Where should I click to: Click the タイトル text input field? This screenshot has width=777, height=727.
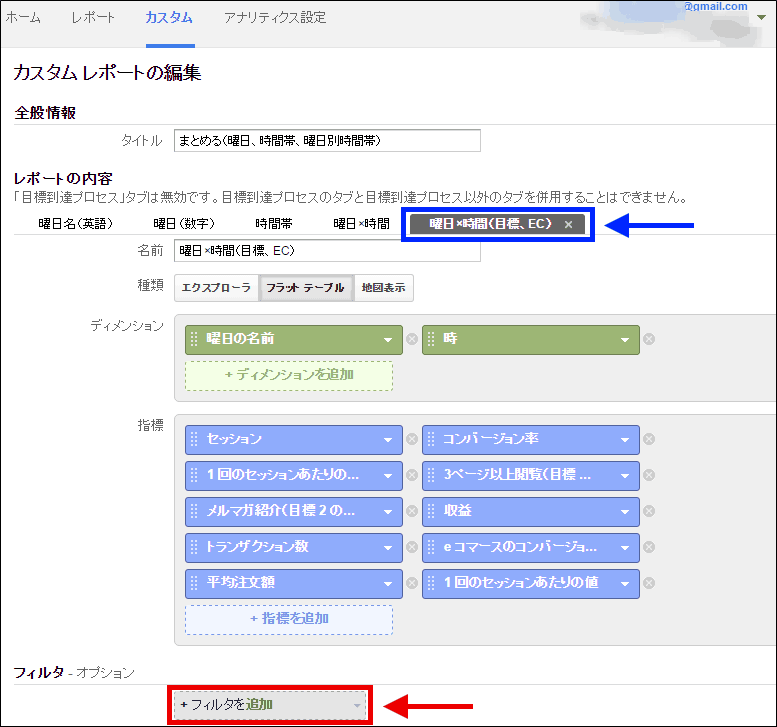(x=326, y=140)
